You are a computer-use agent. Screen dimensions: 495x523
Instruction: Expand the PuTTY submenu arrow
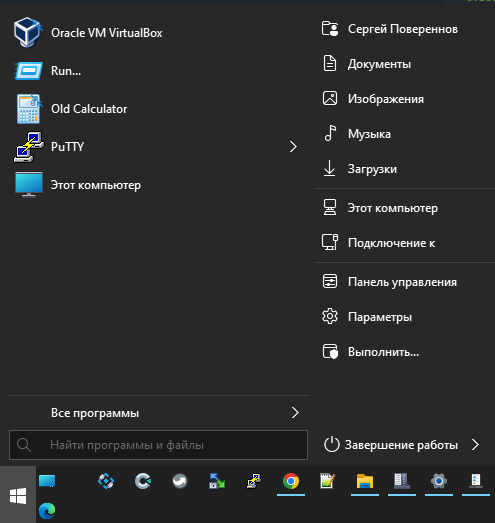(x=293, y=147)
